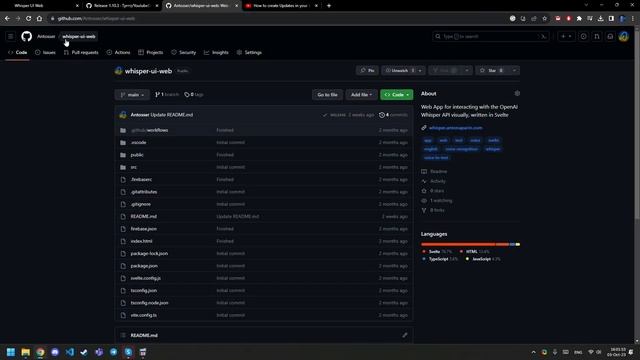Screen dimensions: 640x360
Task: Open browser home page icon
Action: tap(39, 18)
